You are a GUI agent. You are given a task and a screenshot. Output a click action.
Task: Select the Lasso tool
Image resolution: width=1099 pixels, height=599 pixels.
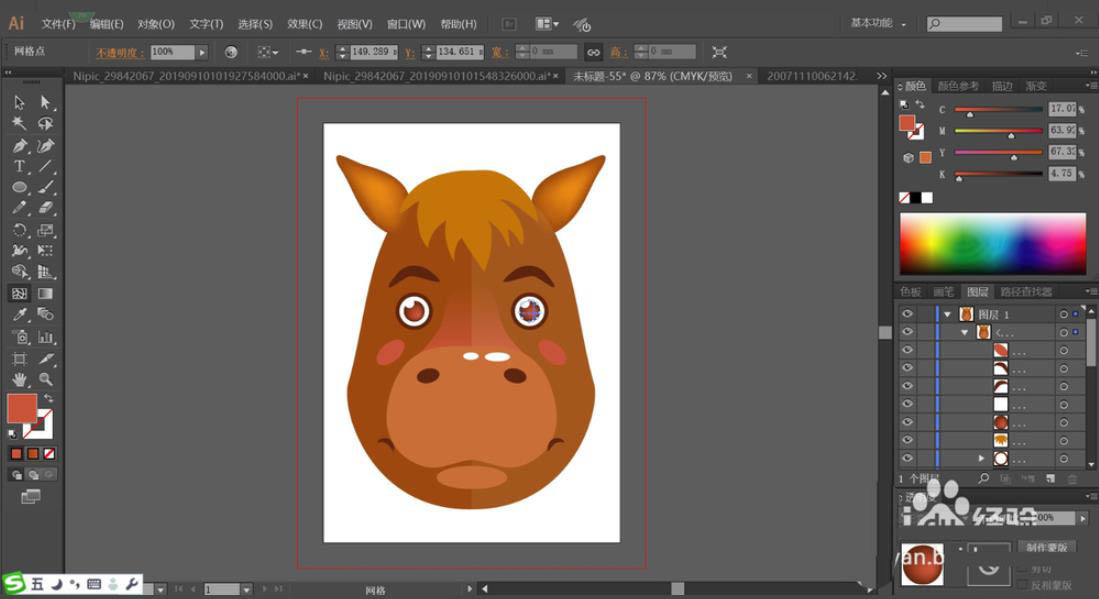pos(46,123)
